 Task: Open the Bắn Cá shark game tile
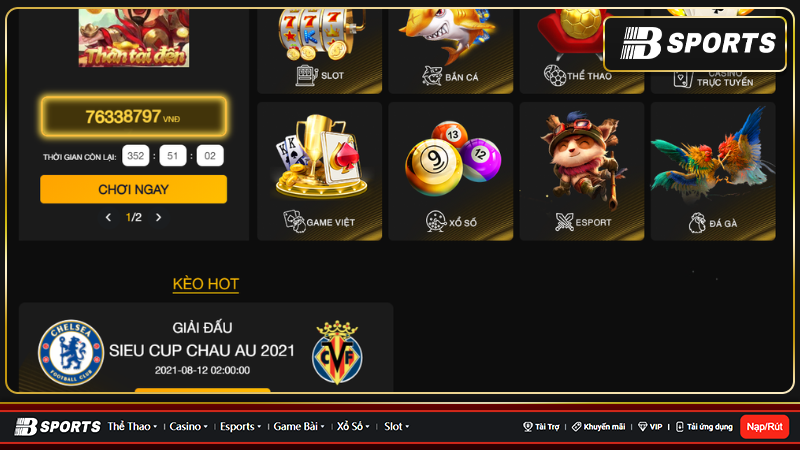click(x=451, y=51)
